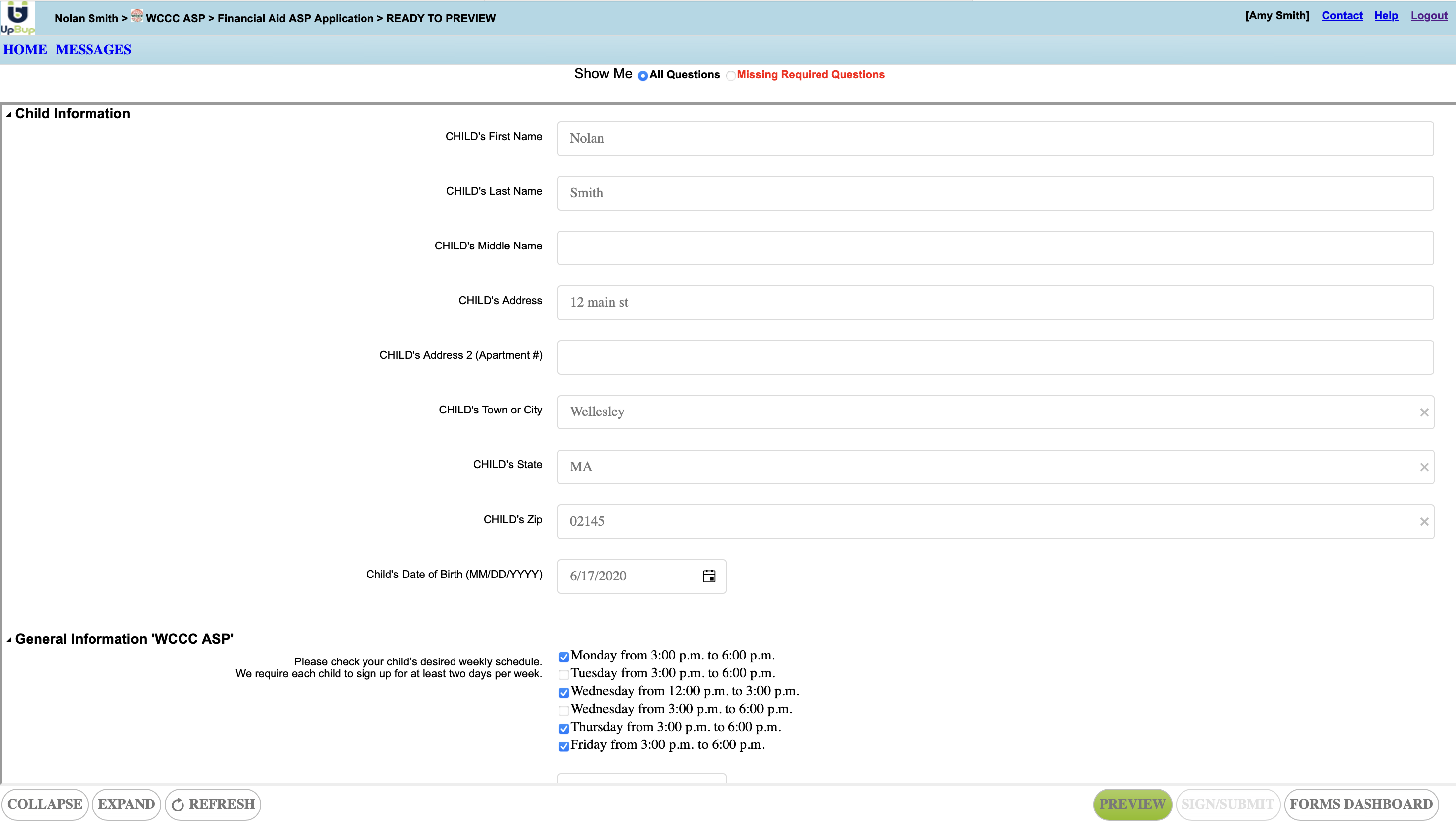Image resolution: width=1456 pixels, height=824 pixels.
Task: Click the CHILD's Middle Name field
Action: 995,248
